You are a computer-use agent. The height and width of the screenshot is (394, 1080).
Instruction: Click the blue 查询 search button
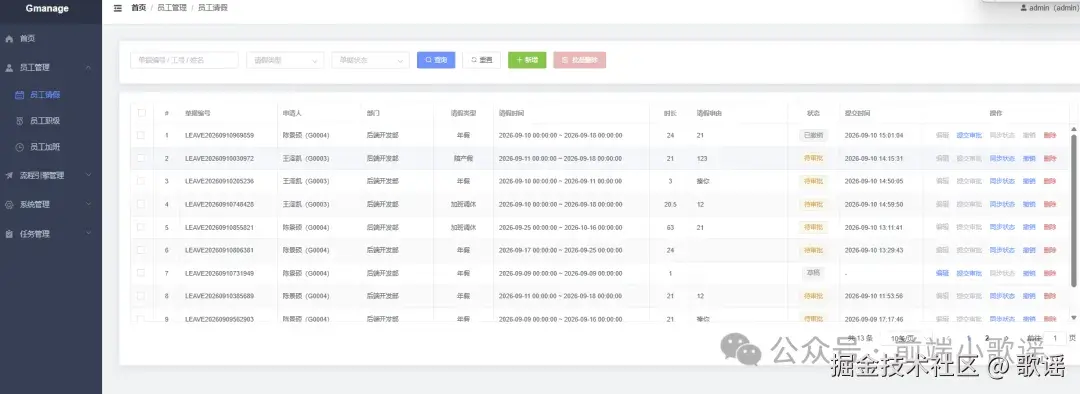click(x=436, y=60)
